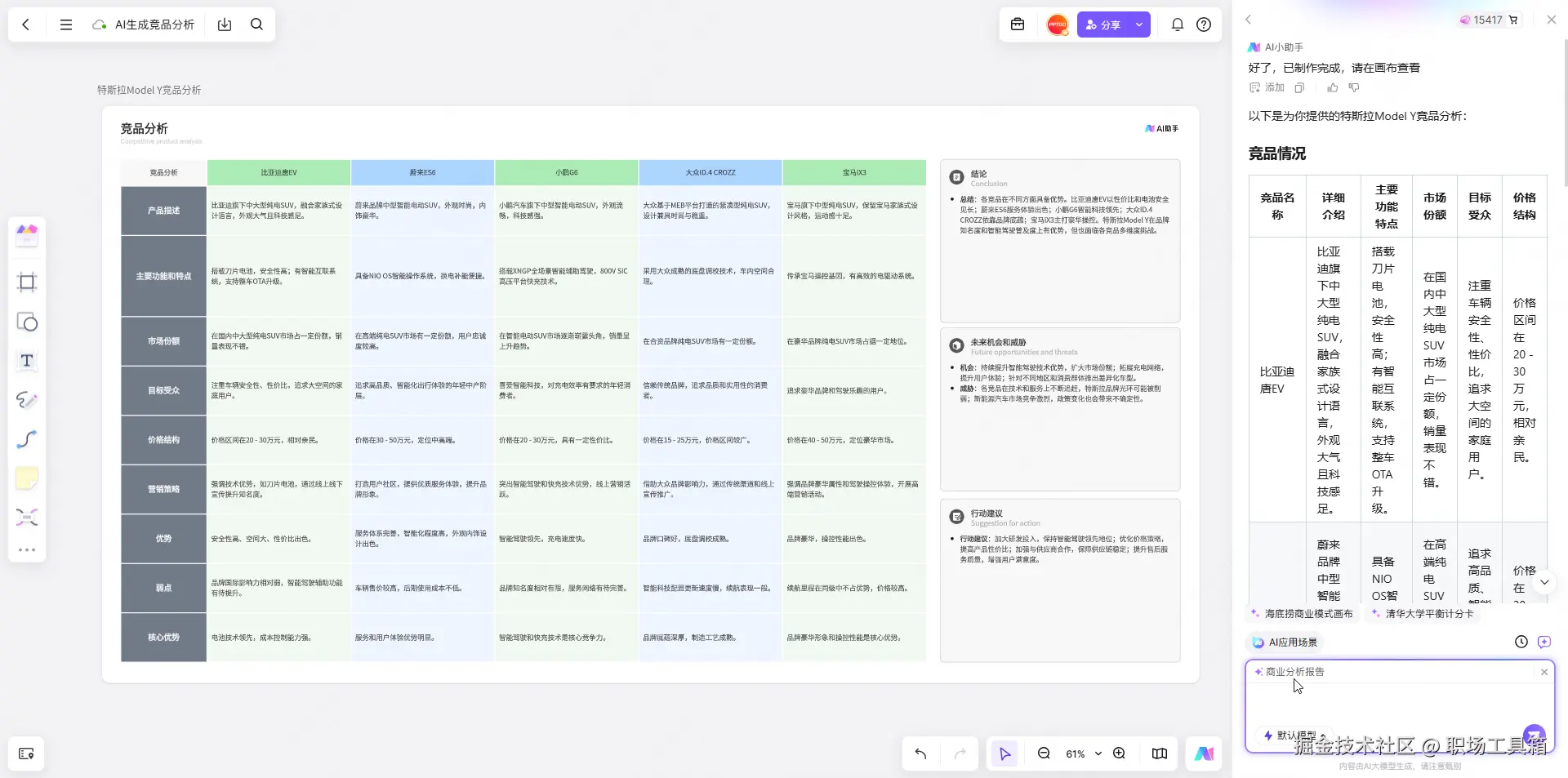Click the 大众ID.4 CROZZ column header
The height and width of the screenshot is (778, 1568).
coord(710,172)
